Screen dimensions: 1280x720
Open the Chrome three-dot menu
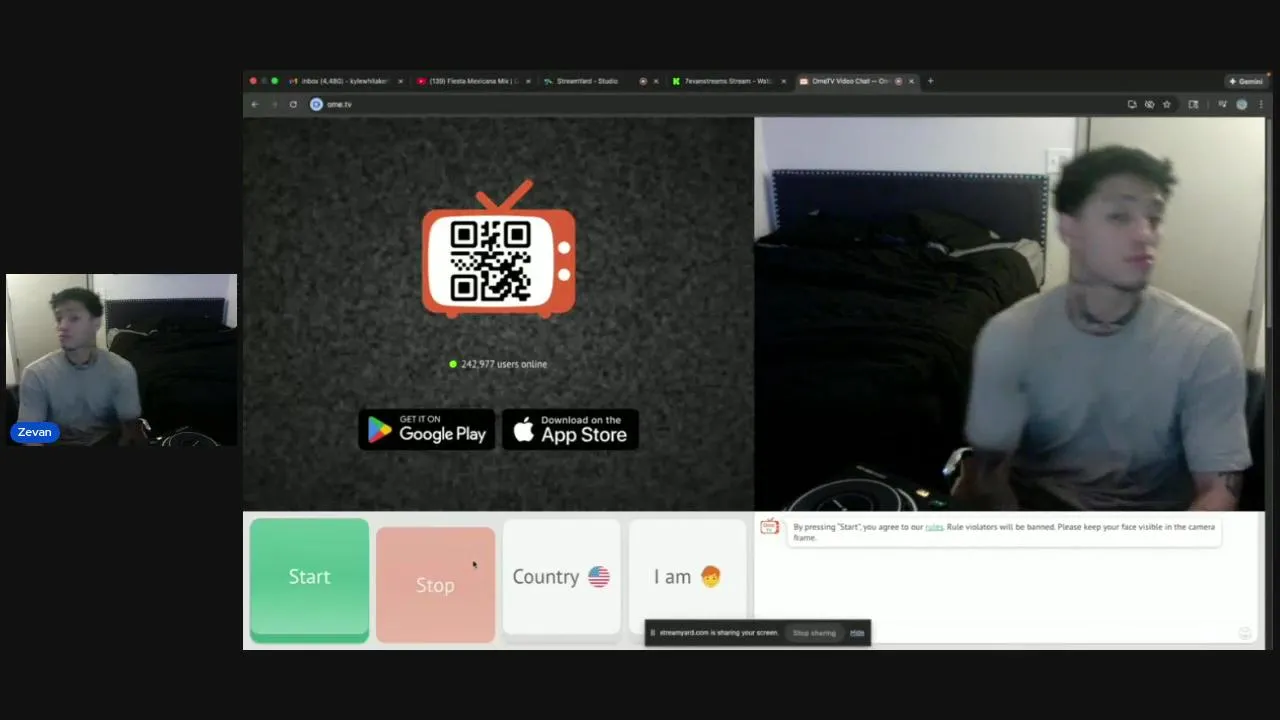(x=1260, y=104)
